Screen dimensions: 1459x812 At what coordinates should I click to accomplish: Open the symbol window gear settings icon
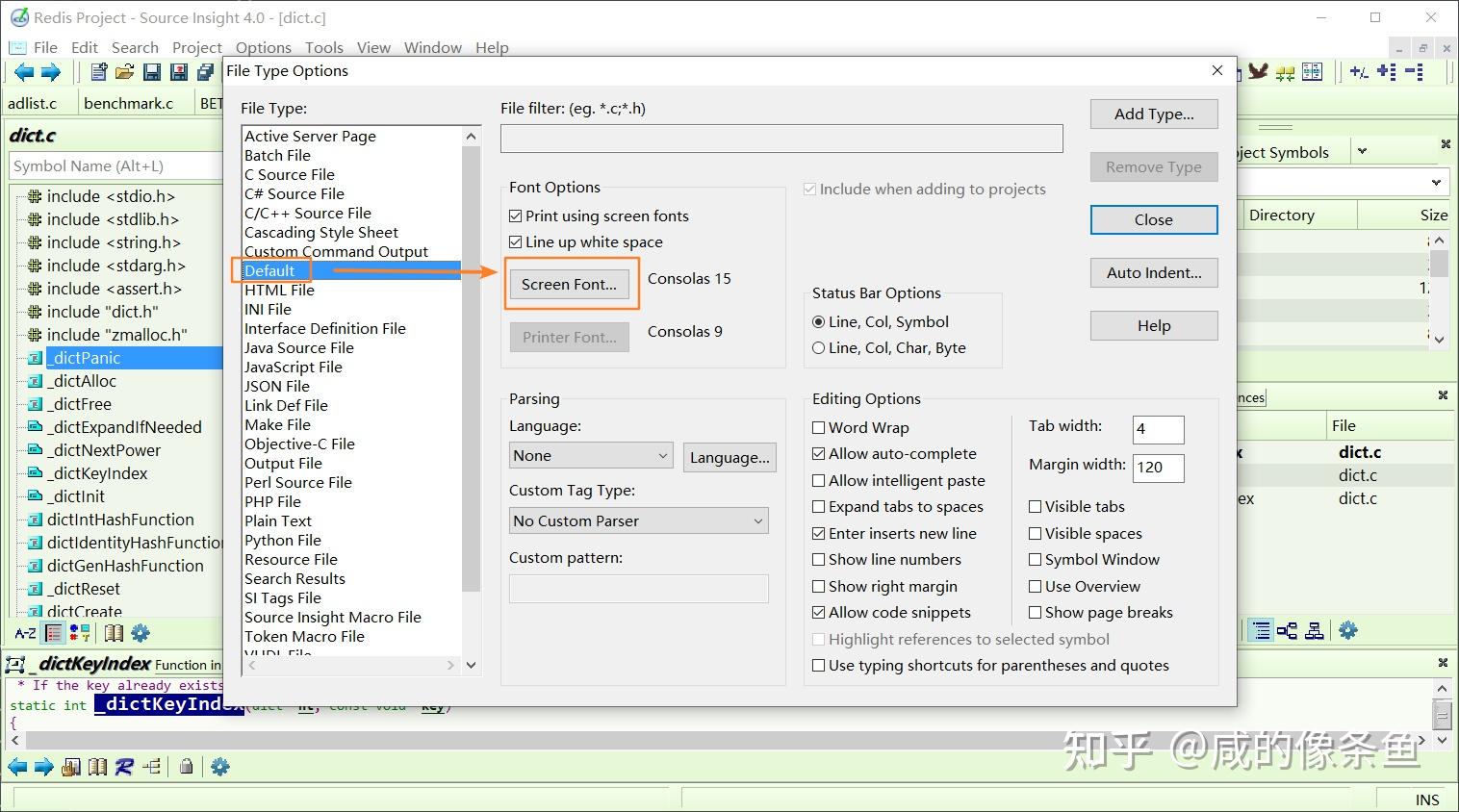141,633
